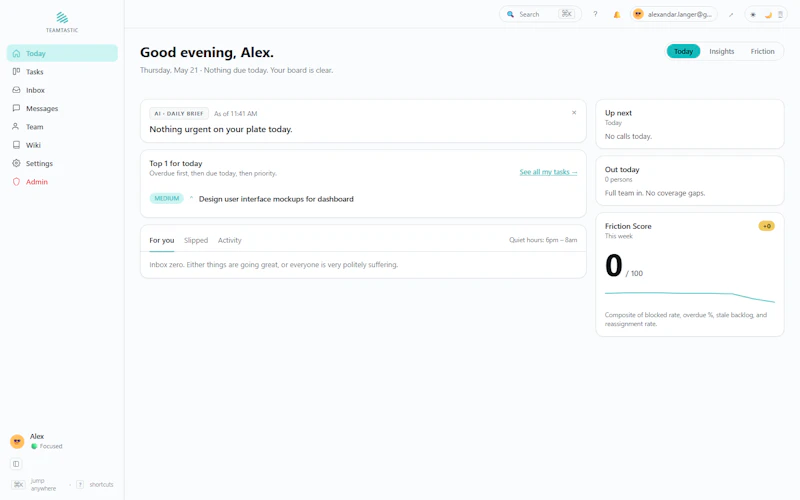
Task: Click the MEDIUM priority badge
Action: (166, 198)
